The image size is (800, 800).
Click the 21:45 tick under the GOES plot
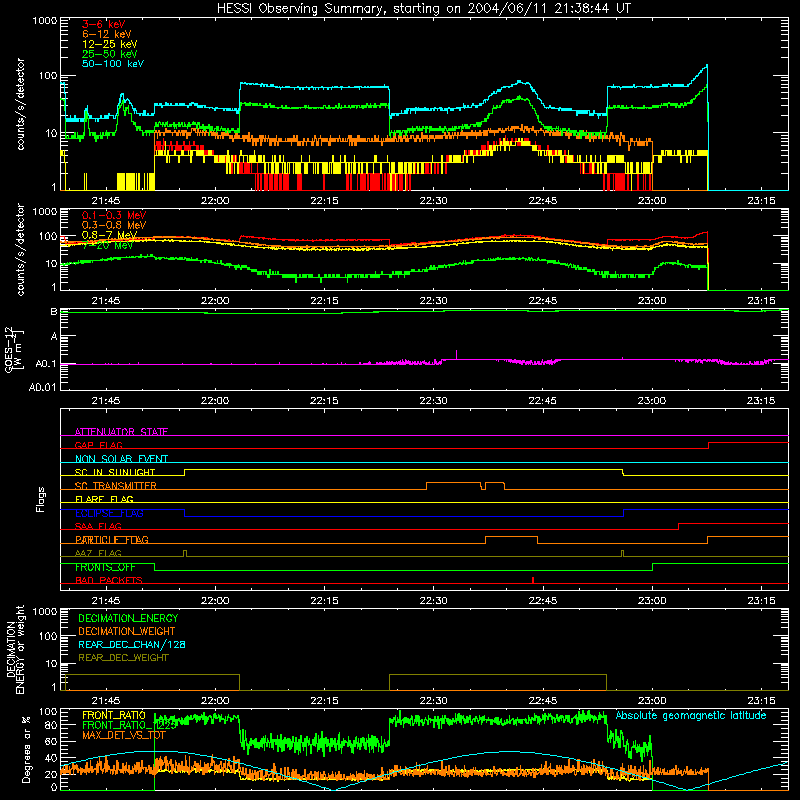106,401
